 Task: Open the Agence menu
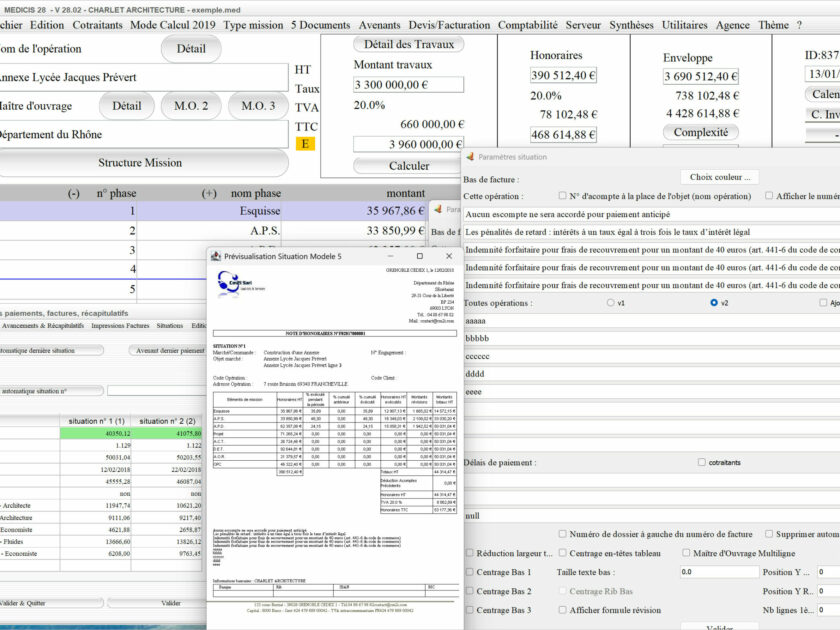coord(732,25)
